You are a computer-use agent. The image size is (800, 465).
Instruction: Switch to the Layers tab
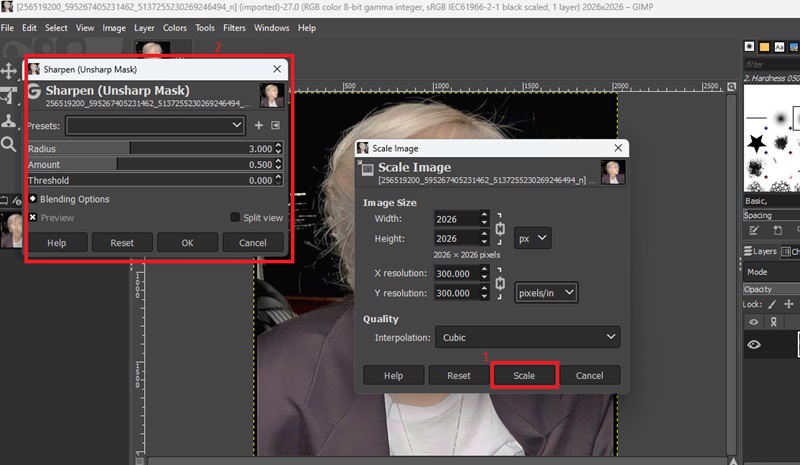[760, 251]
